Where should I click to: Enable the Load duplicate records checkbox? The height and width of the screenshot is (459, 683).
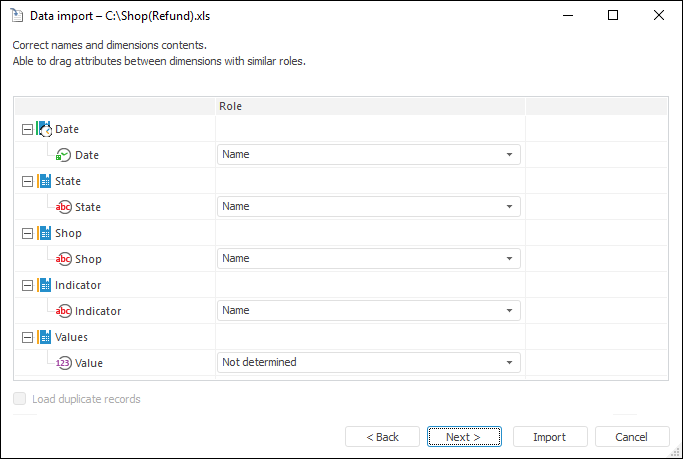[x=21, y=399]
